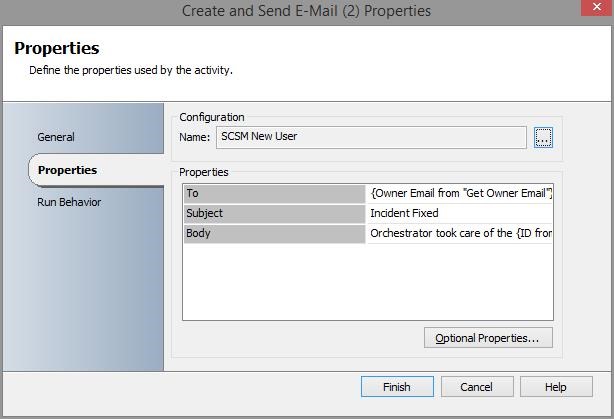This screenshot has height=419, width=614.
Task: Click empty area of the properties list
Action: 367,285
